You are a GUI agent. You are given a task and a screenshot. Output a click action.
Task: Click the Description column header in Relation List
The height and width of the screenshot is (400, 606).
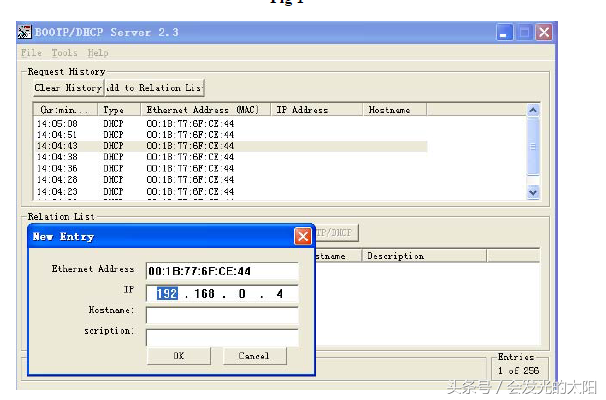tap(424, 256)
